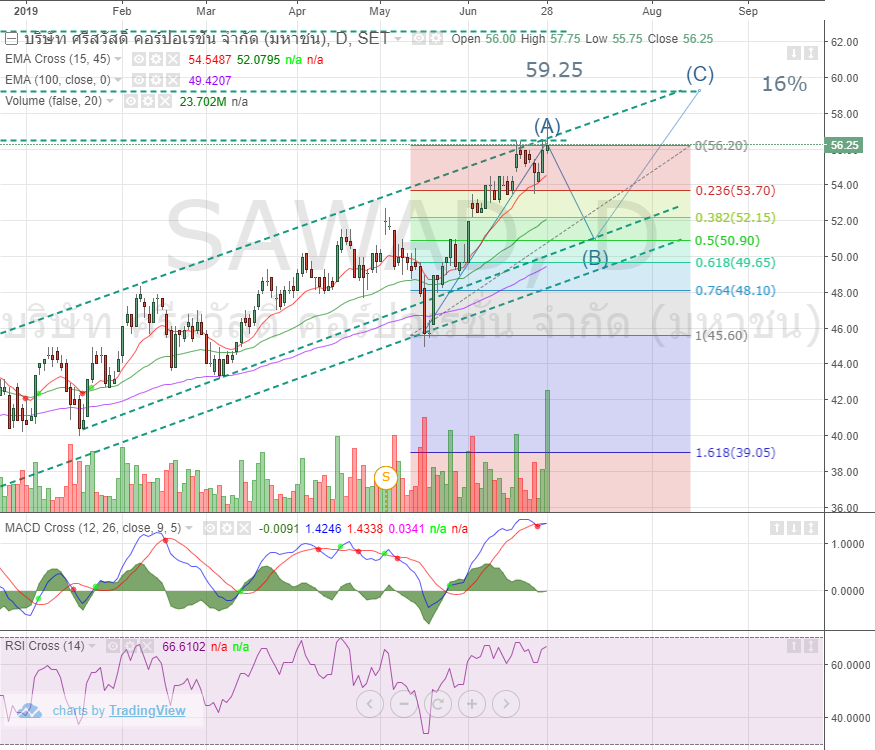Click Fibonacci level 0.764(48.10)

click(735, 290)
